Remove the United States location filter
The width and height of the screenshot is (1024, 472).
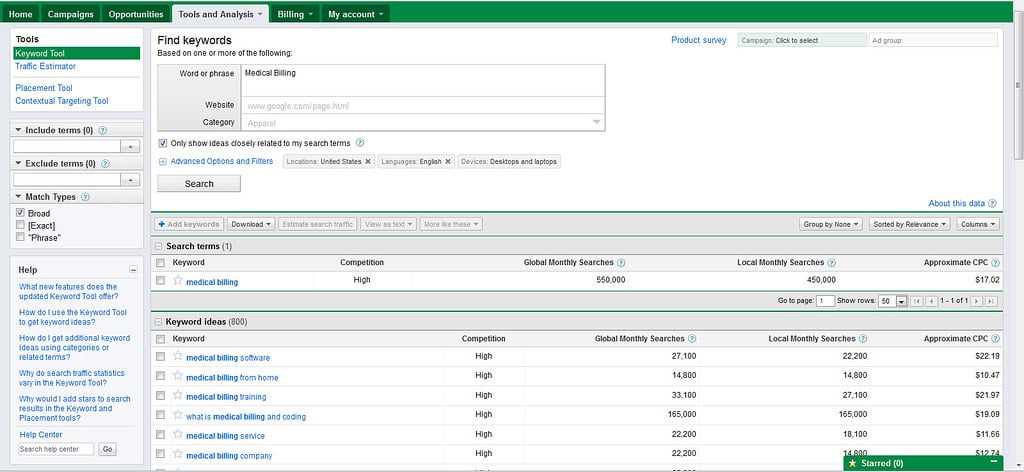368,161
